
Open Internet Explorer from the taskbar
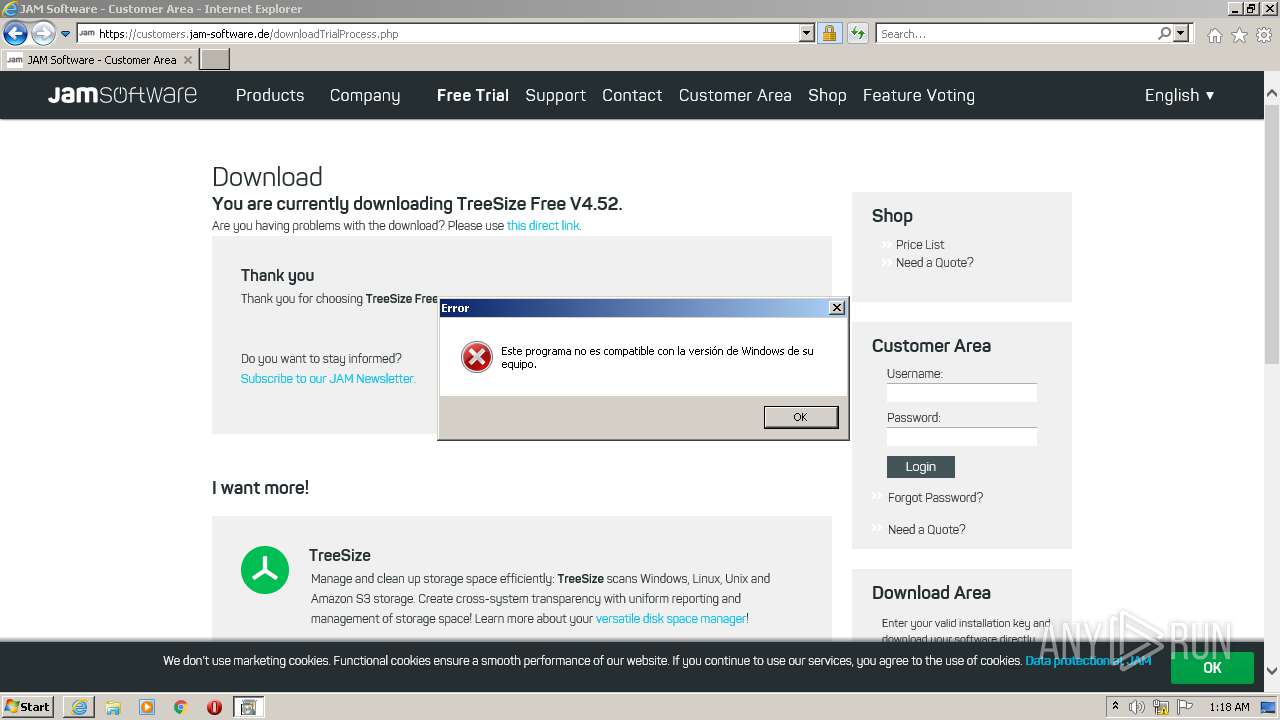(79, 707)
